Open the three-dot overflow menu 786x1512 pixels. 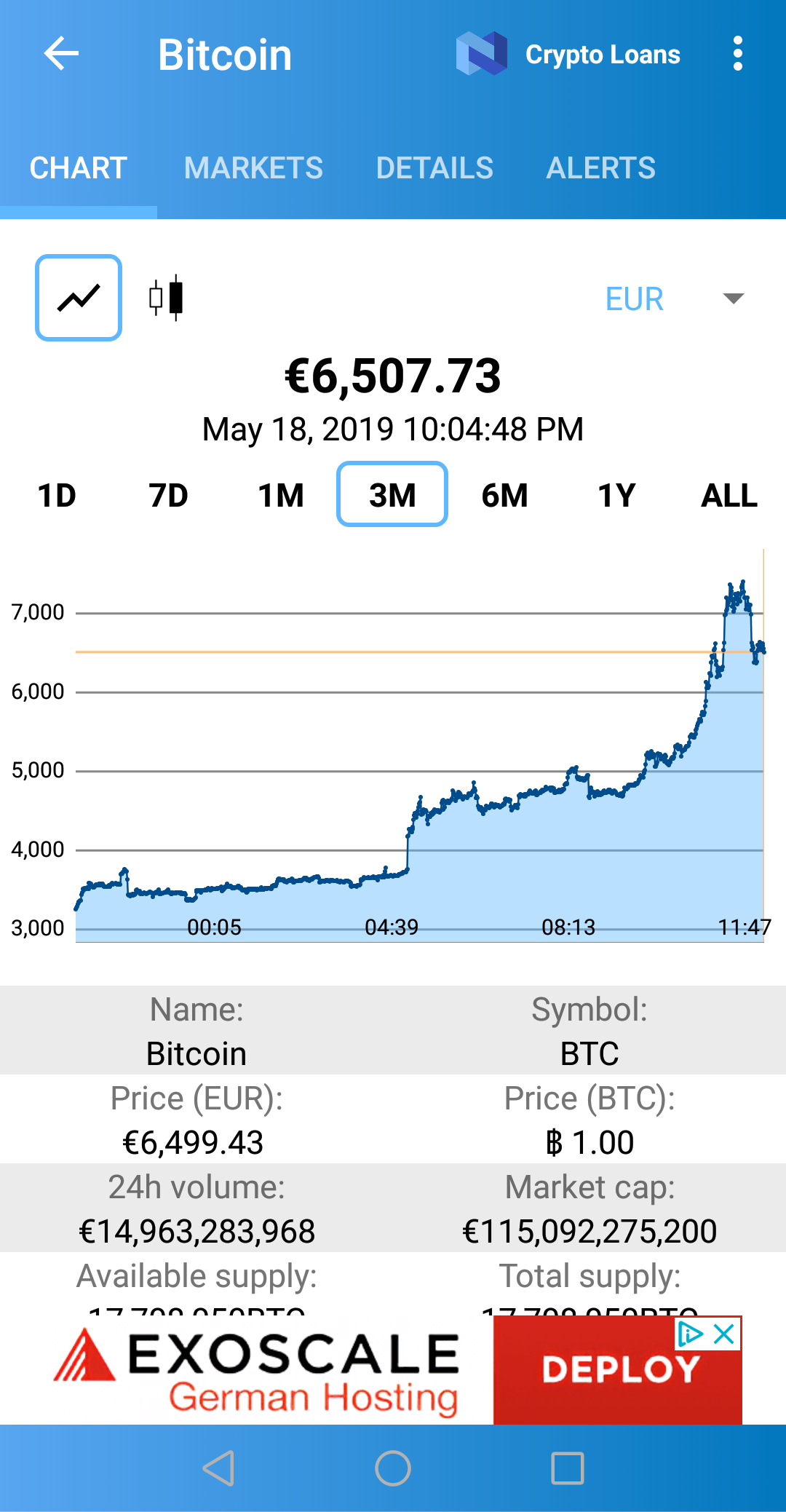pyautogui.click(x=738, y=54)
